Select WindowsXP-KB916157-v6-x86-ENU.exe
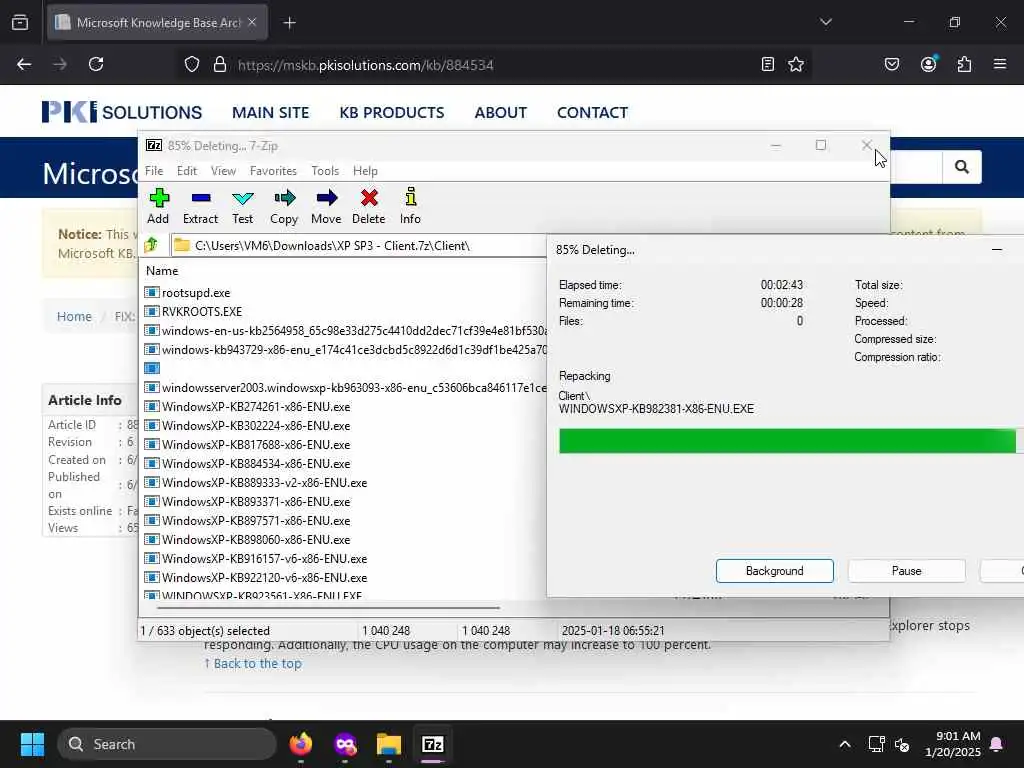Screen dimensions: 1024x768 click(x=264, y=559)
